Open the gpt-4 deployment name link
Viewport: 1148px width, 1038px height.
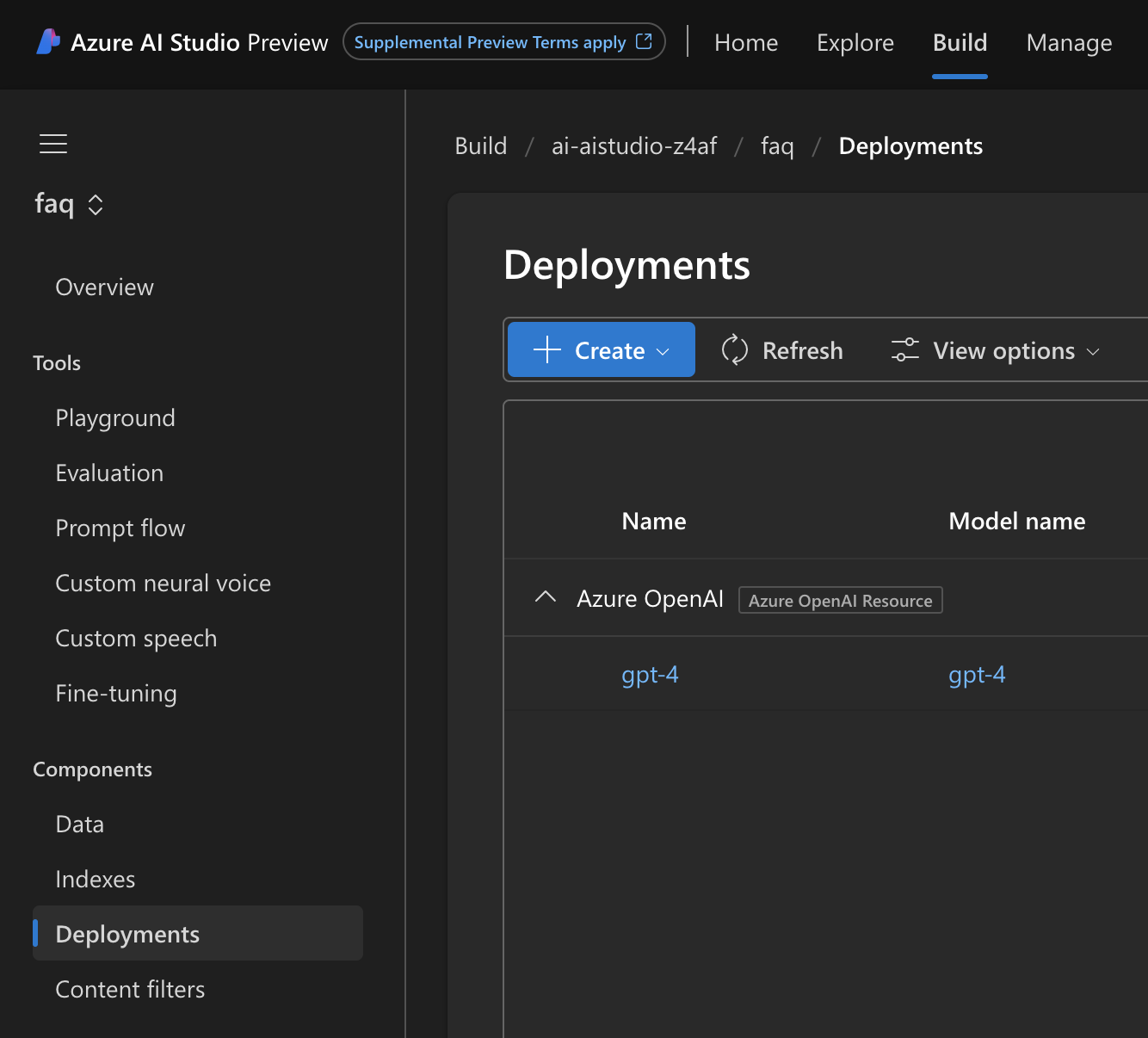(650, 675)
